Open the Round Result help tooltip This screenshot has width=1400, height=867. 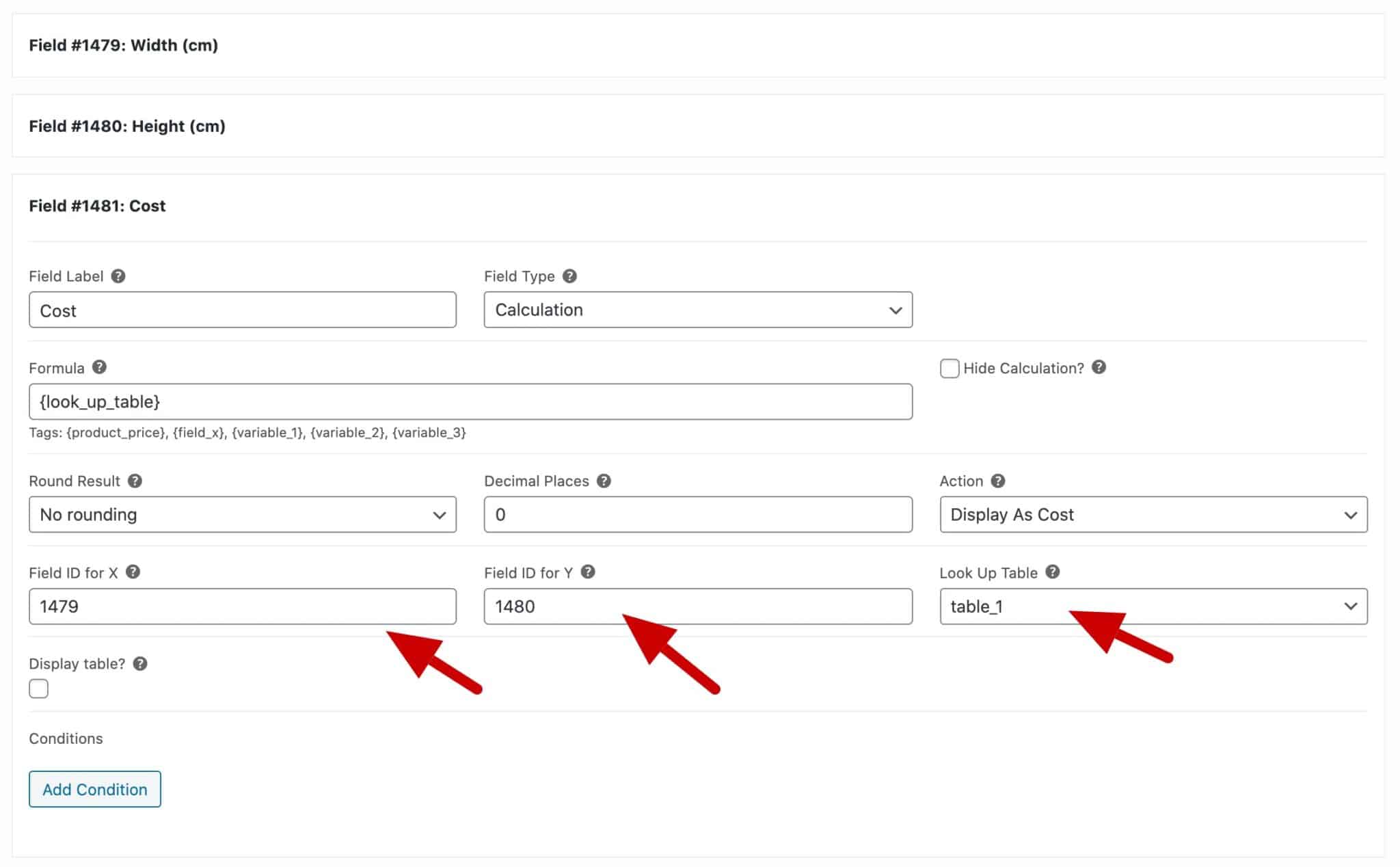134,481
